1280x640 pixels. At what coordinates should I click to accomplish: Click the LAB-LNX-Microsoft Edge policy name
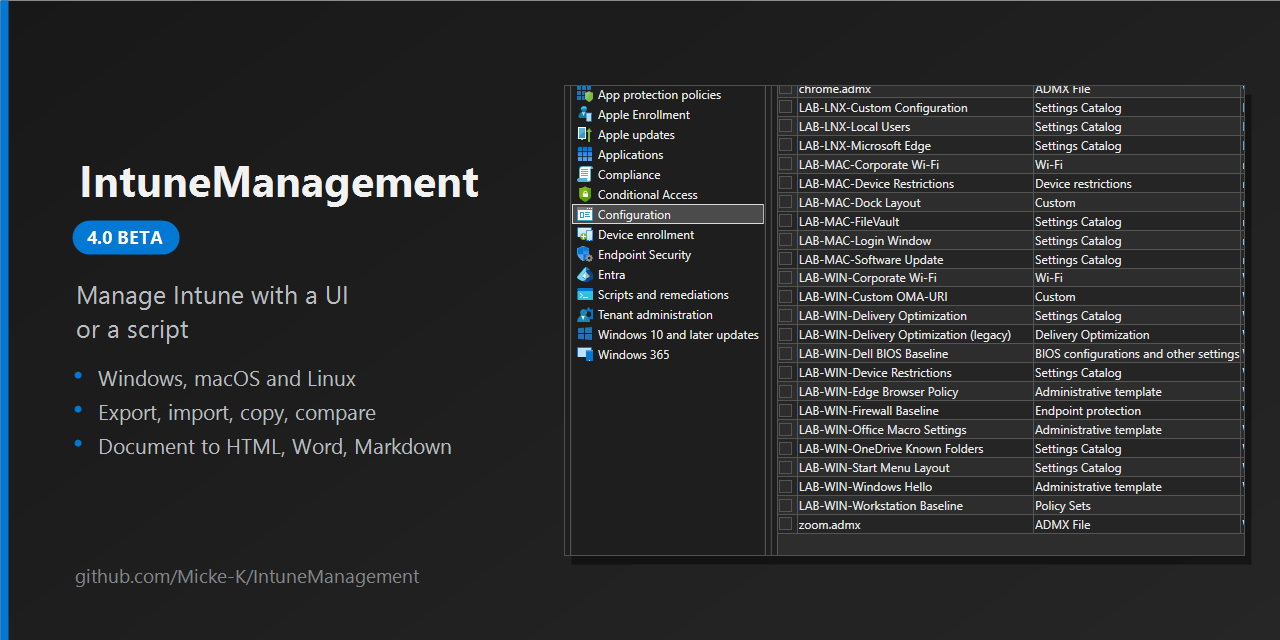click(865, 146)
